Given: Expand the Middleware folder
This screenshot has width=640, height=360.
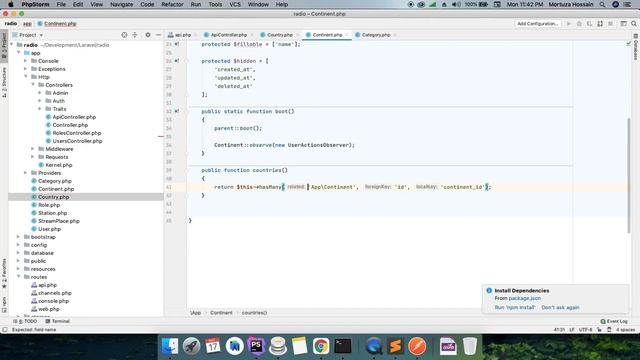Looking at the screenshot, I should pyautogui.click(x=33, y=149).
